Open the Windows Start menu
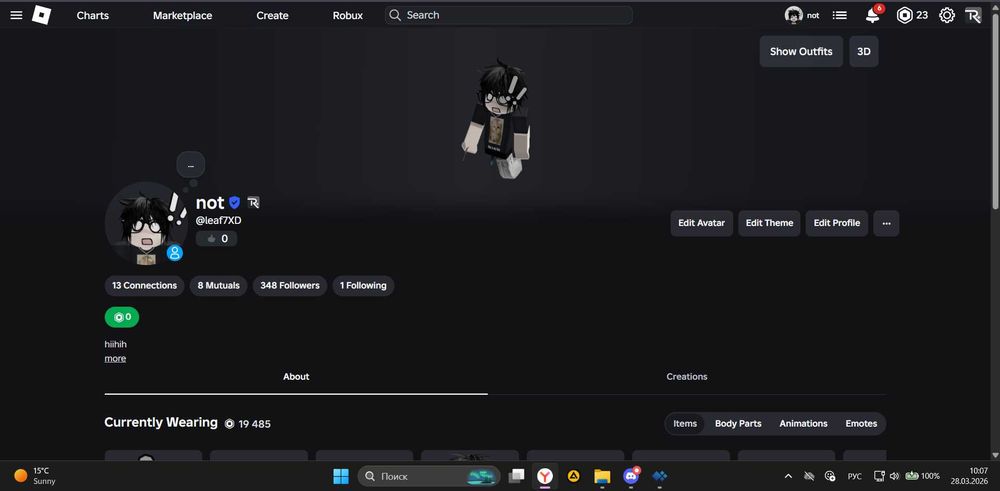 [x=341, y=476]
